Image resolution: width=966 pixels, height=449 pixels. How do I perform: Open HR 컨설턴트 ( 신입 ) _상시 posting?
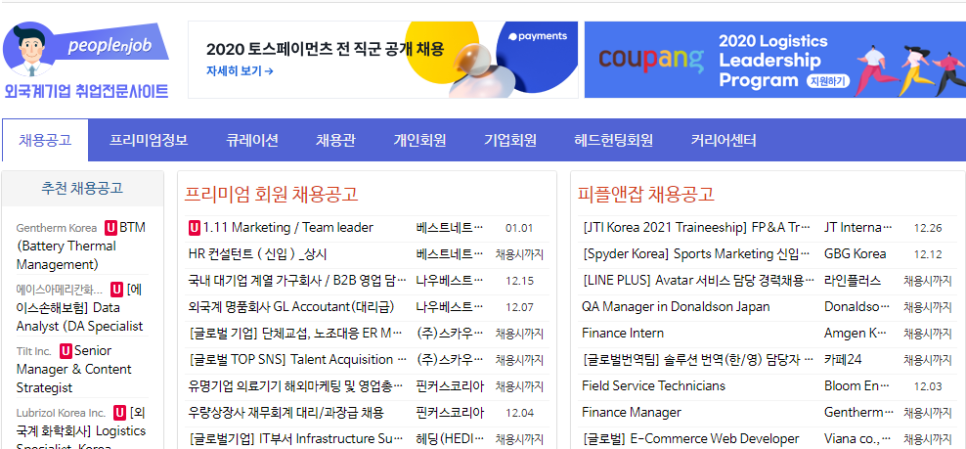tap(258, 254)
